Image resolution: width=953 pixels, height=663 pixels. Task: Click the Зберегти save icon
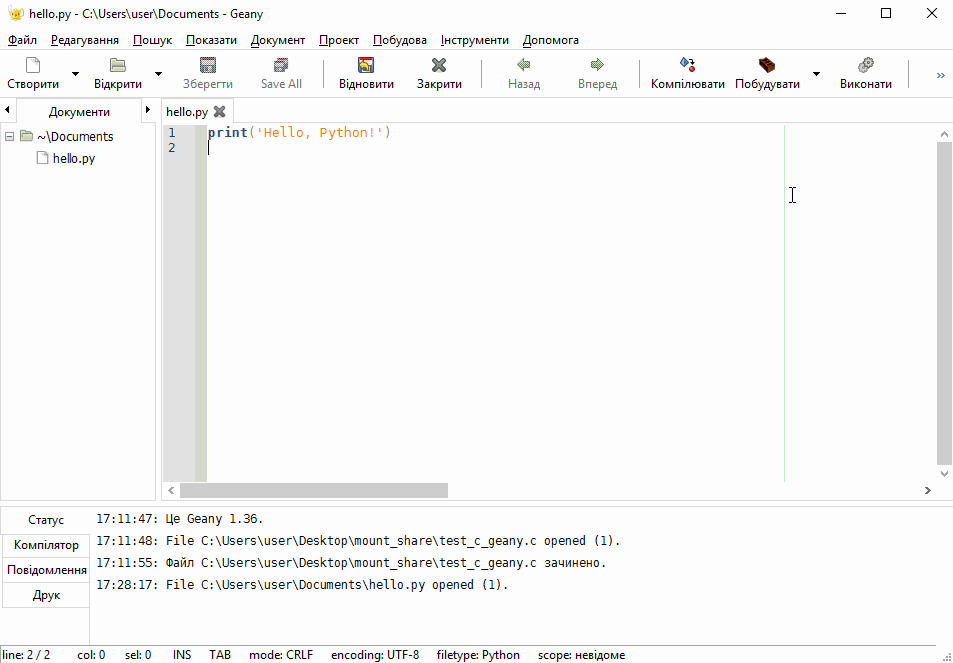click(x=208, y=65)
